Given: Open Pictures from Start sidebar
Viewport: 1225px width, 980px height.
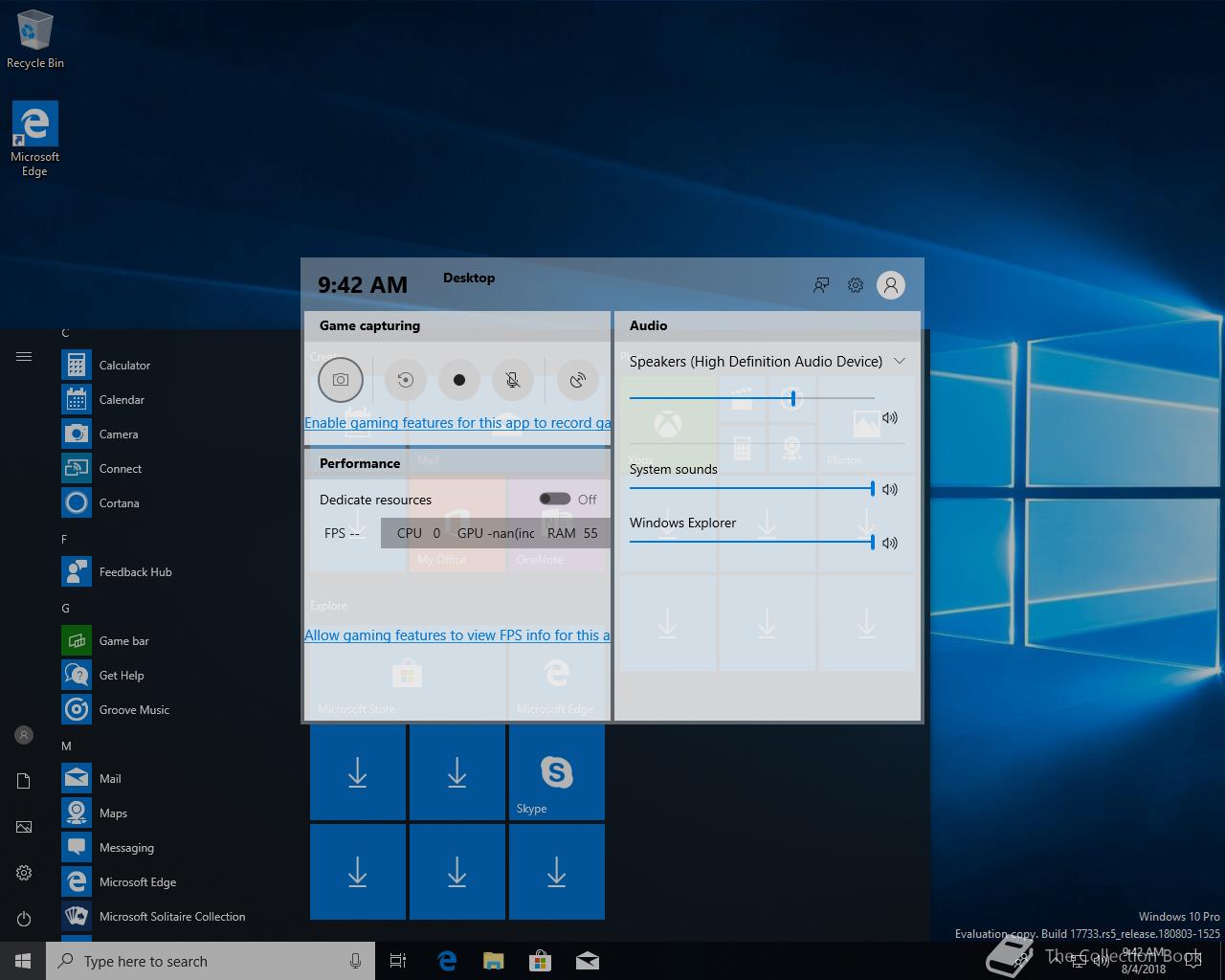Looking at the screenshot, I should [x=24, y=827].
